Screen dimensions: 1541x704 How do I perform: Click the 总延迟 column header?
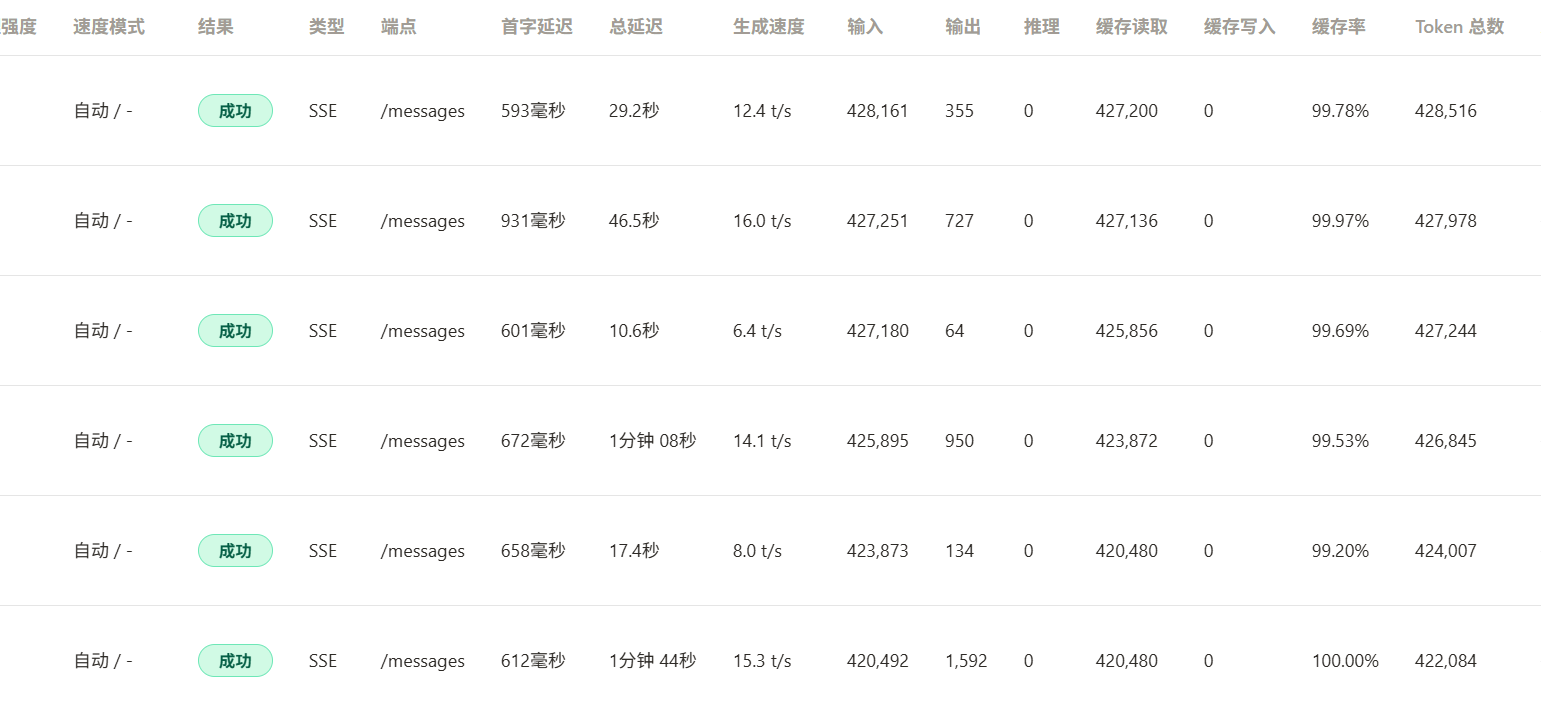click(x=636, y=27)
